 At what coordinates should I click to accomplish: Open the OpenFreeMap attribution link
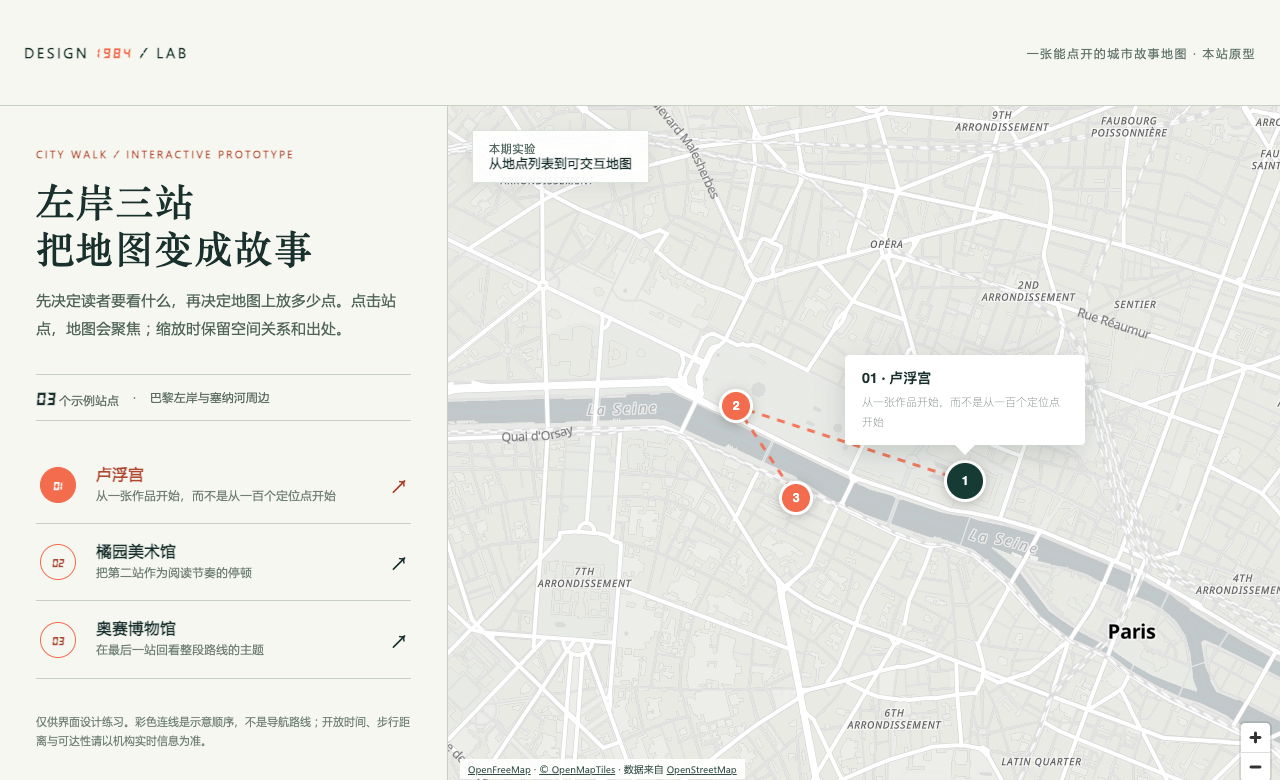coord(499,770)
